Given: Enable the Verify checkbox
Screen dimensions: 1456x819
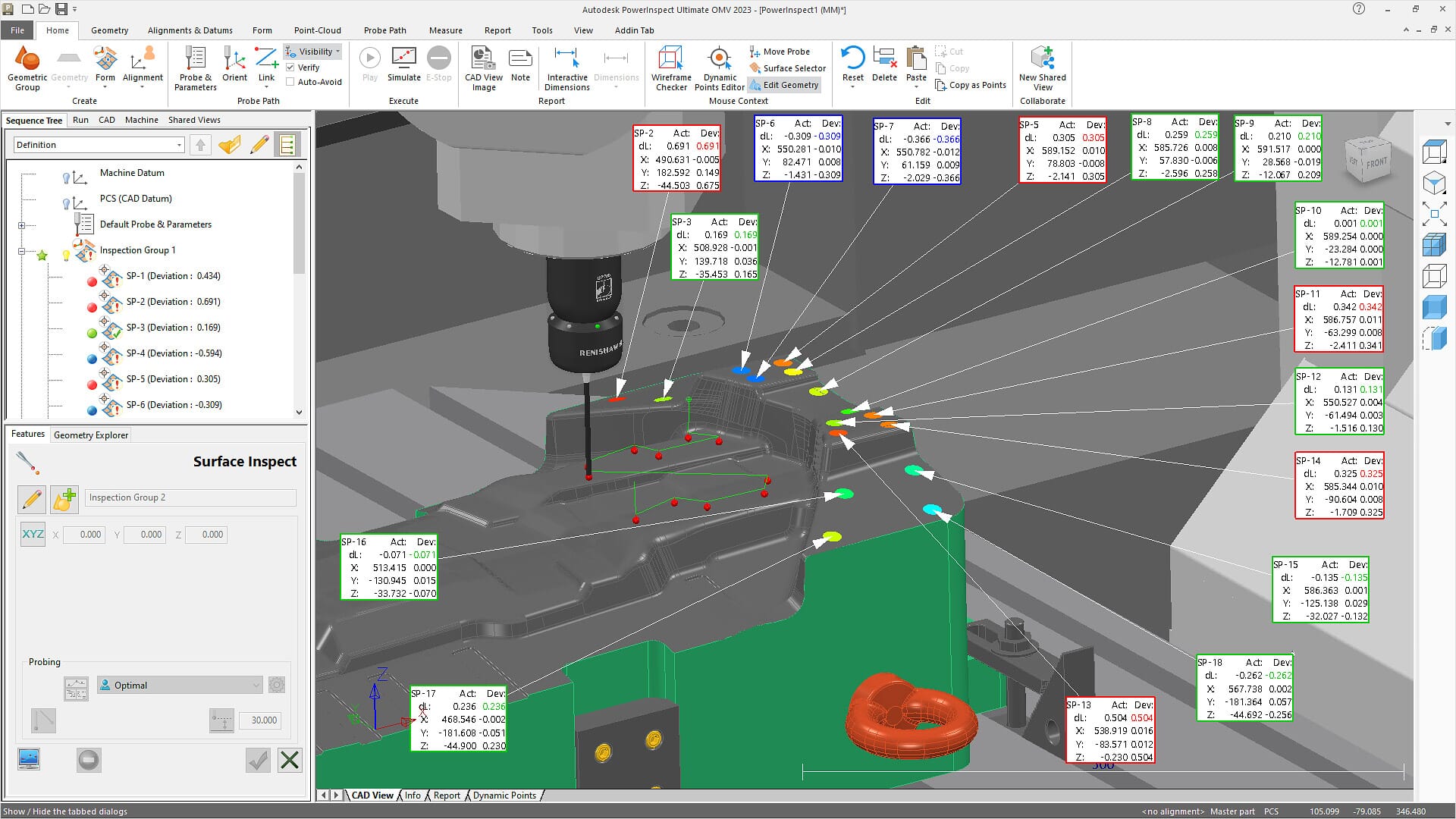Looking at the screenshot, I should click(x=291, y=67).
